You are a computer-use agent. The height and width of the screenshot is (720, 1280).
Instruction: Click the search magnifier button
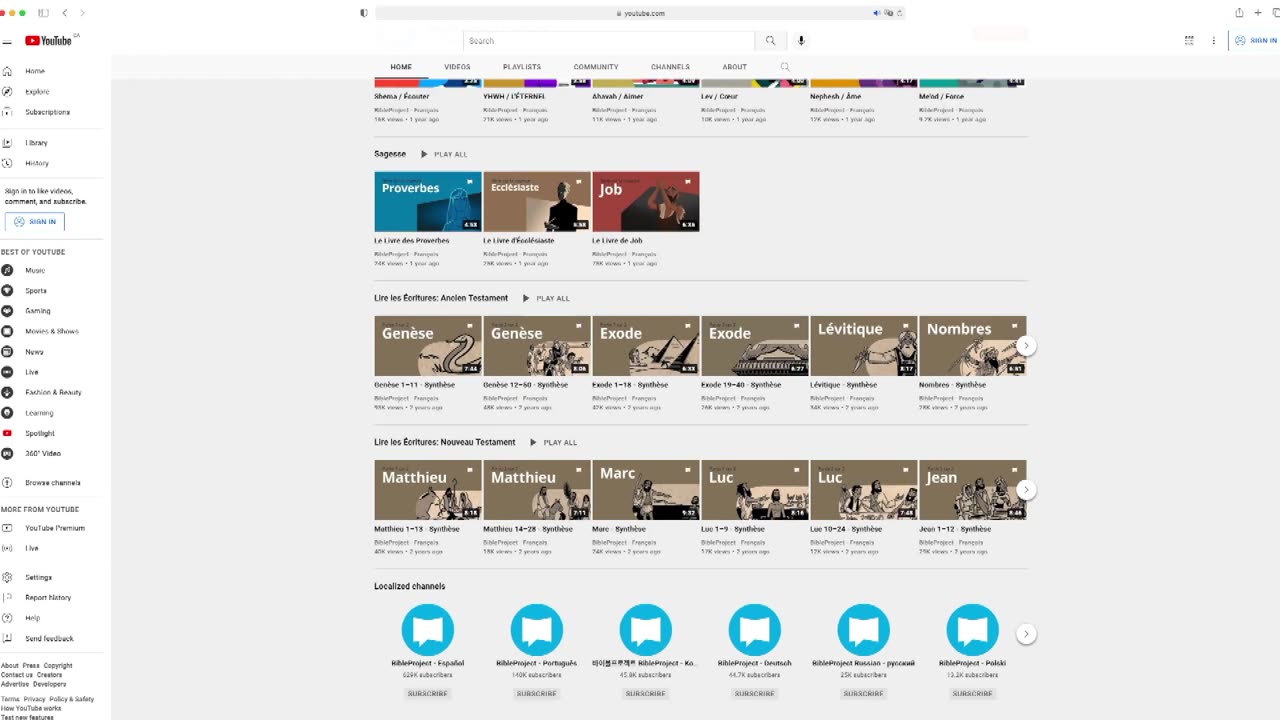click(770, 41)
